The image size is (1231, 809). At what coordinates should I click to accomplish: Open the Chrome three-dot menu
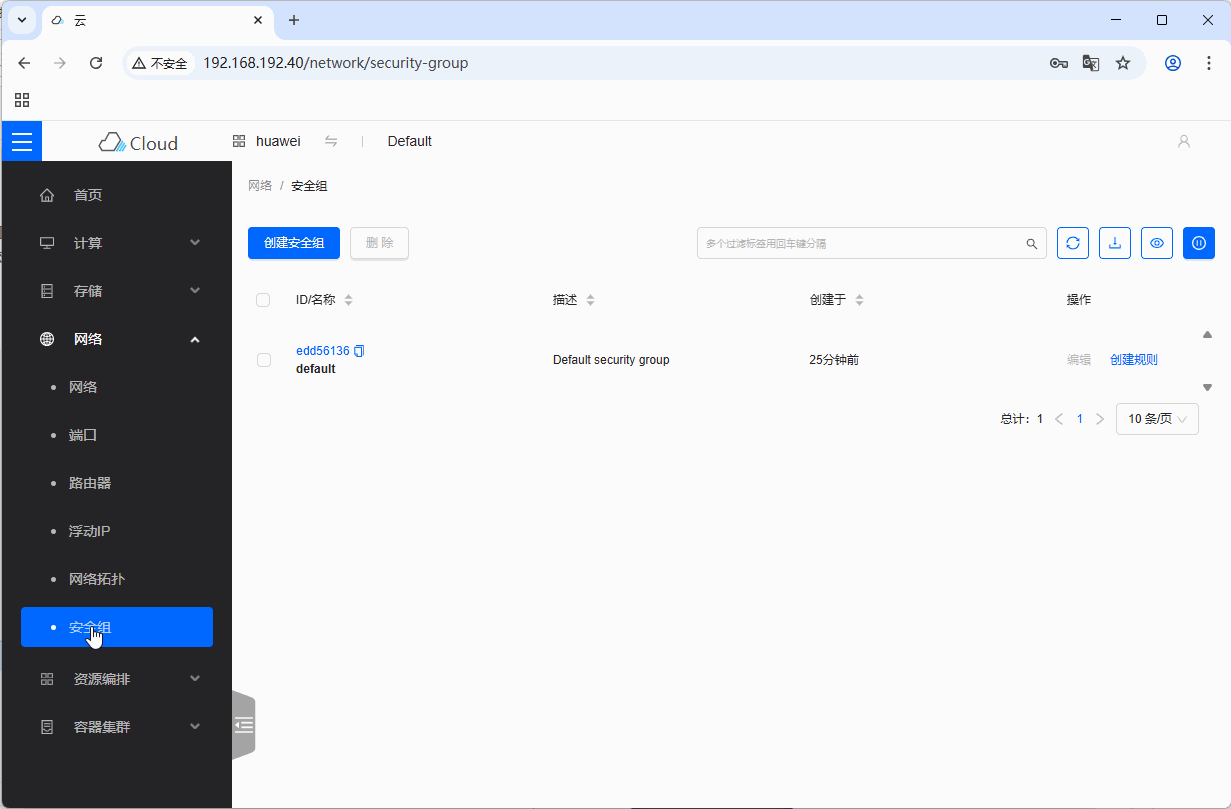(1209, 63)
